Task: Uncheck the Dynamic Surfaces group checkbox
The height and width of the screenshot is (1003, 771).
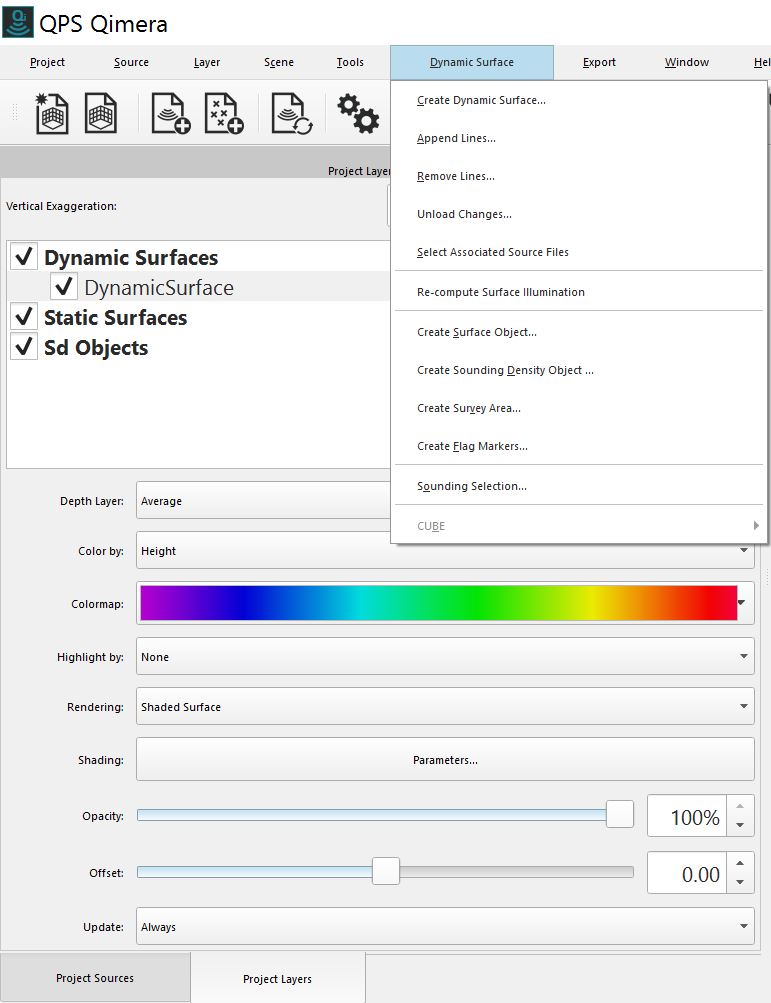Action: tap(25, 257)
